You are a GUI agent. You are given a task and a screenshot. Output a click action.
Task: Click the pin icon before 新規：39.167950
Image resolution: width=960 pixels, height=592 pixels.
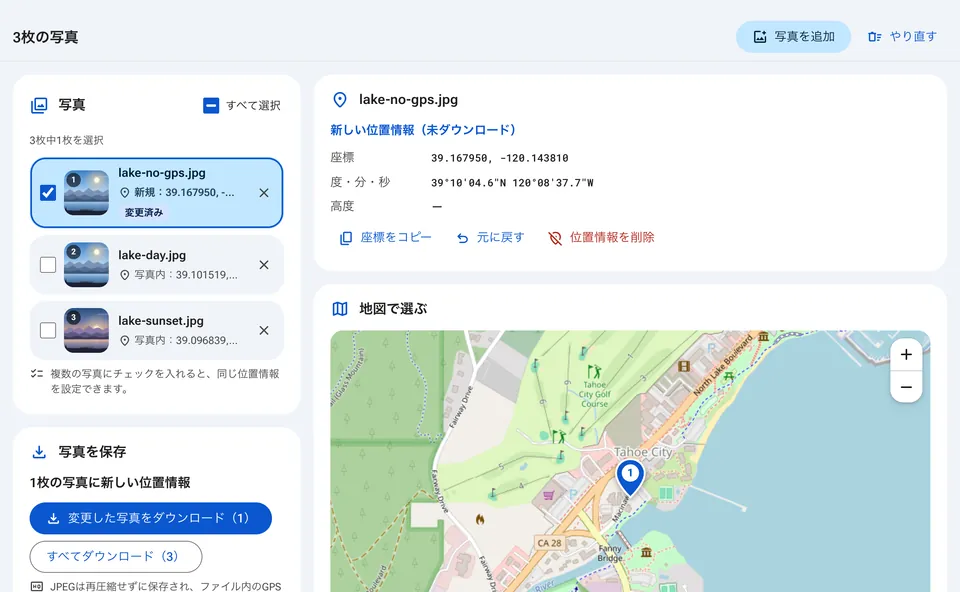(x=124, y=193)
